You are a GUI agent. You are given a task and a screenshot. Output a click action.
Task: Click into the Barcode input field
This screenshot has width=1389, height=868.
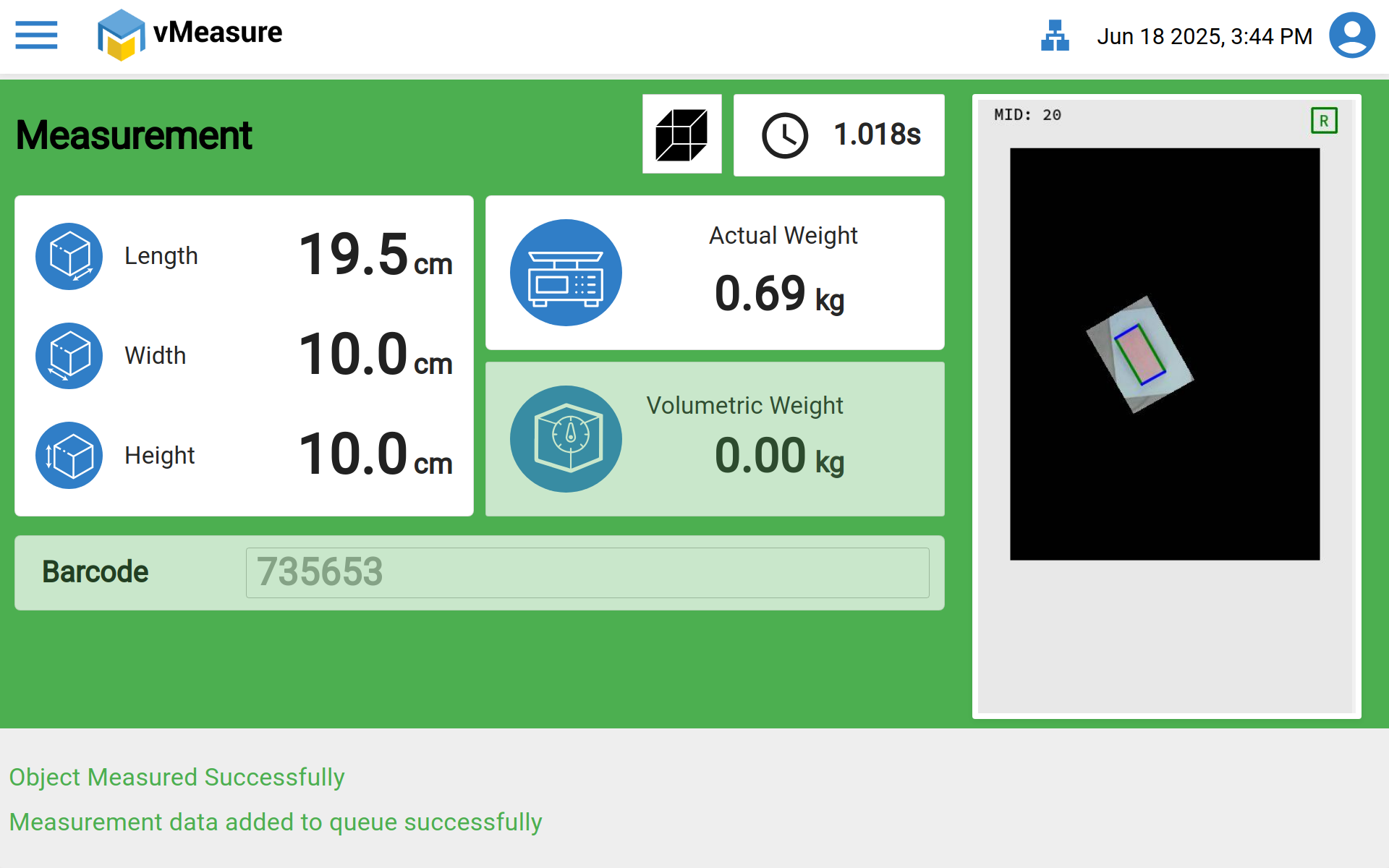587,573
